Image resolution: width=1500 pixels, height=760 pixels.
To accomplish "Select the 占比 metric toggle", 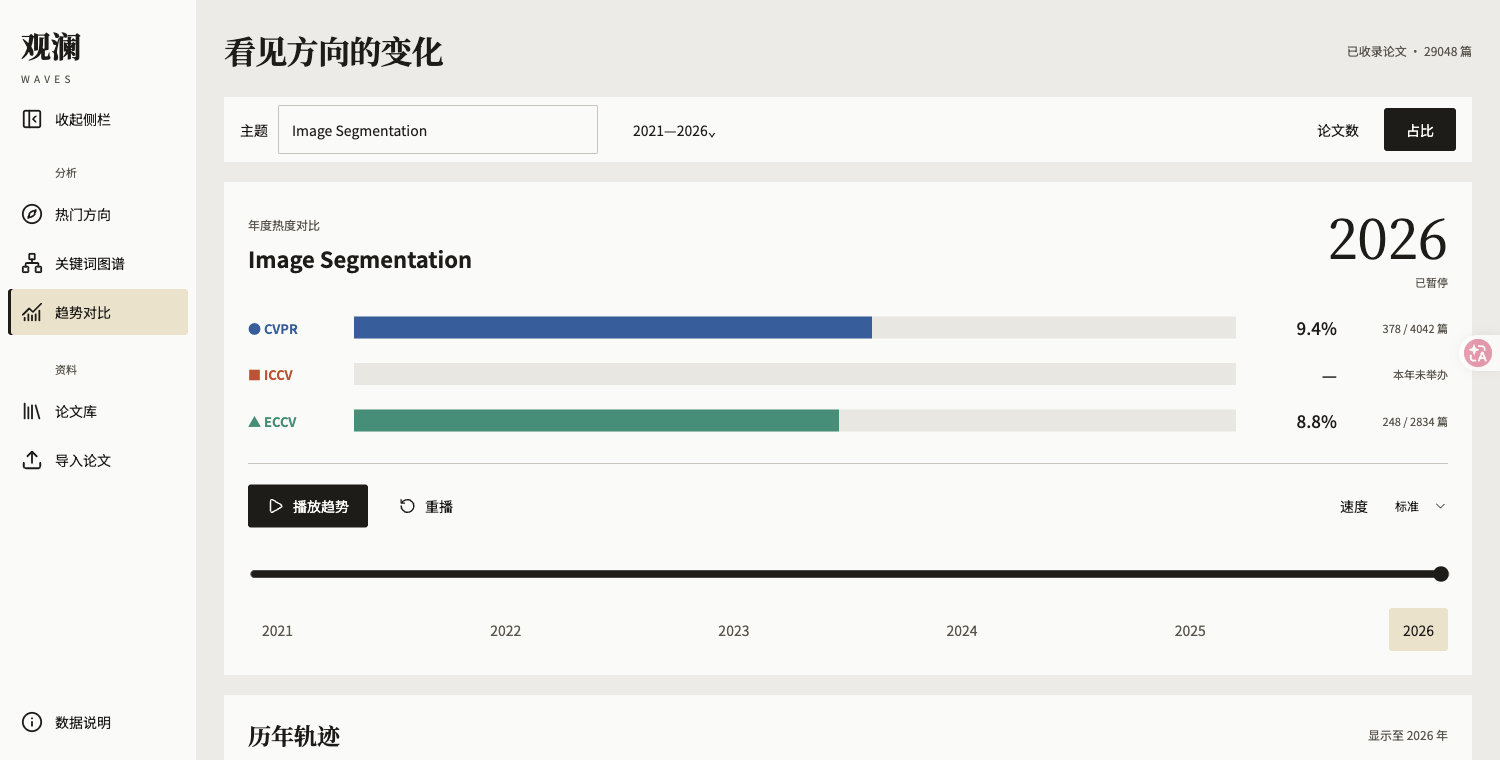I will pos(1420,130).
